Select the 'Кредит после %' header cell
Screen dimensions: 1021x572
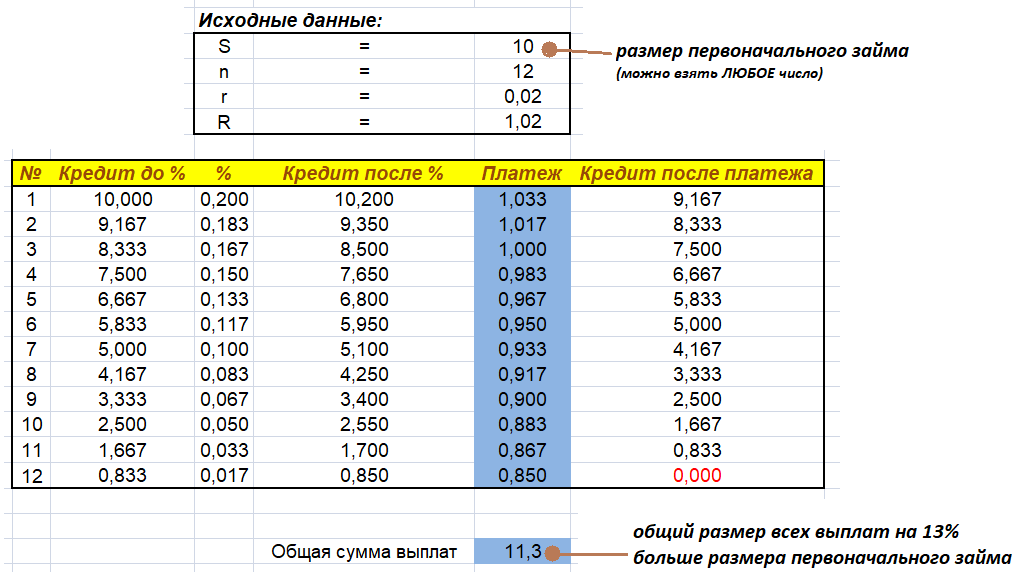[x=363, y=173]
